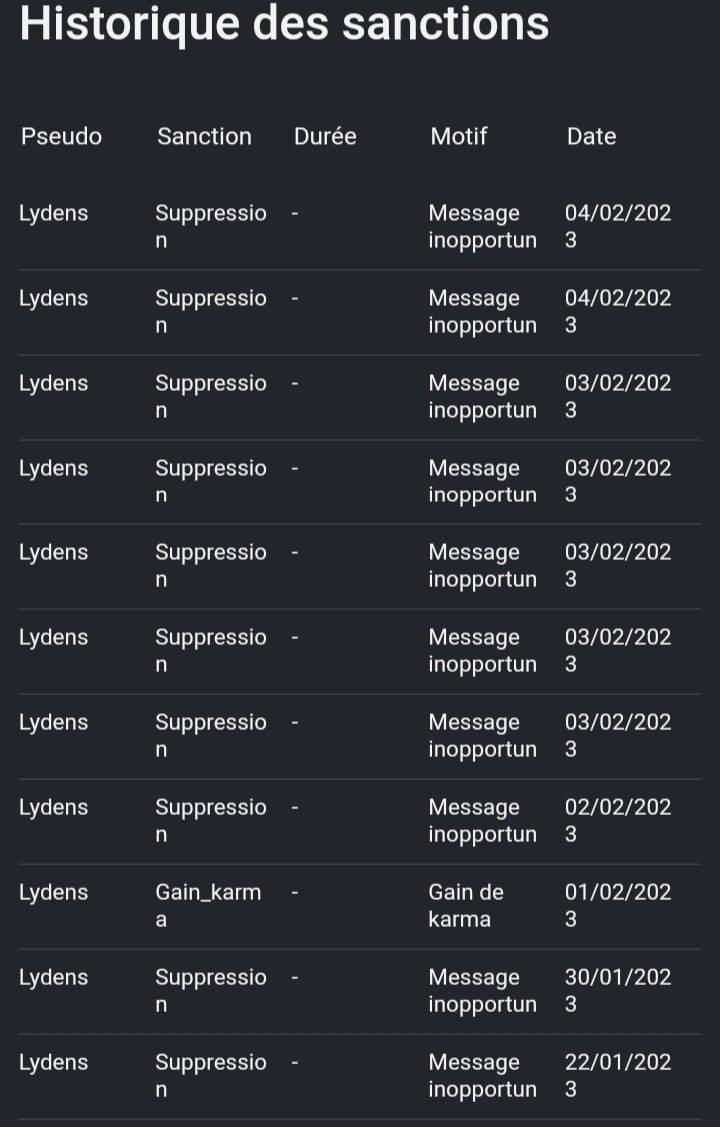Click the Gain de karma motif
Screen dimensions: 720x1127
tap(466, 906)
